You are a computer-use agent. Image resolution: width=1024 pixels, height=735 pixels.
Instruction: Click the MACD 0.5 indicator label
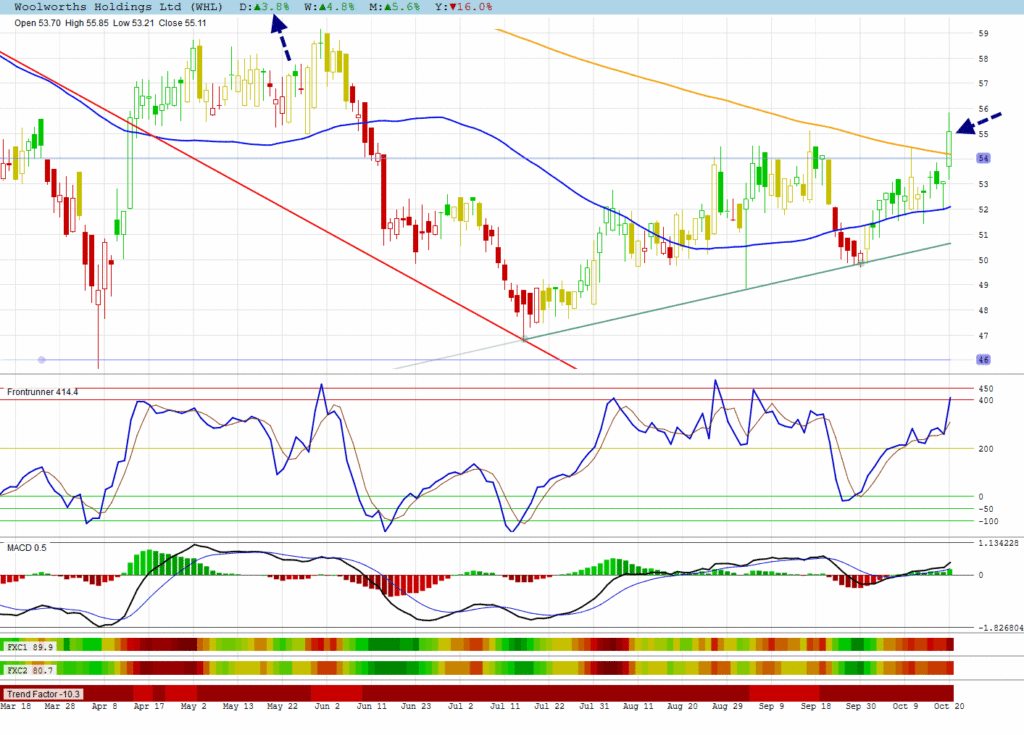click(27, 547)
